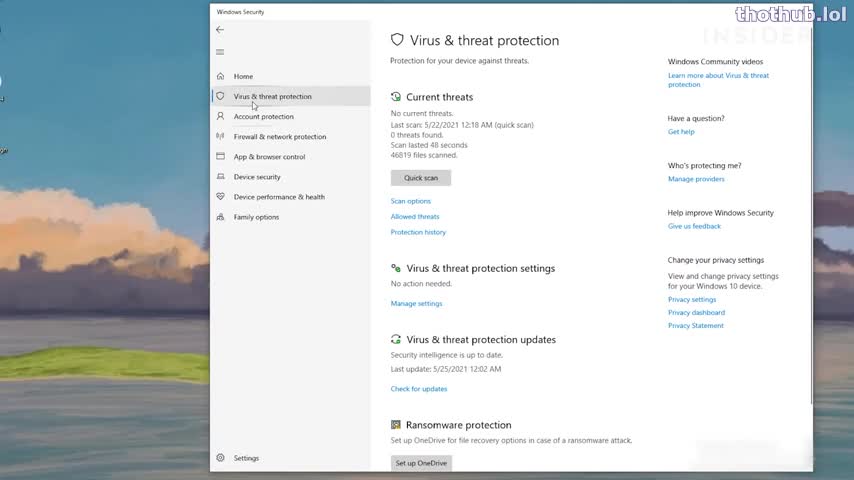The image size is (854, 480).
Task: Select Virus & threat protection sidebar item
Action: [291, 96]
